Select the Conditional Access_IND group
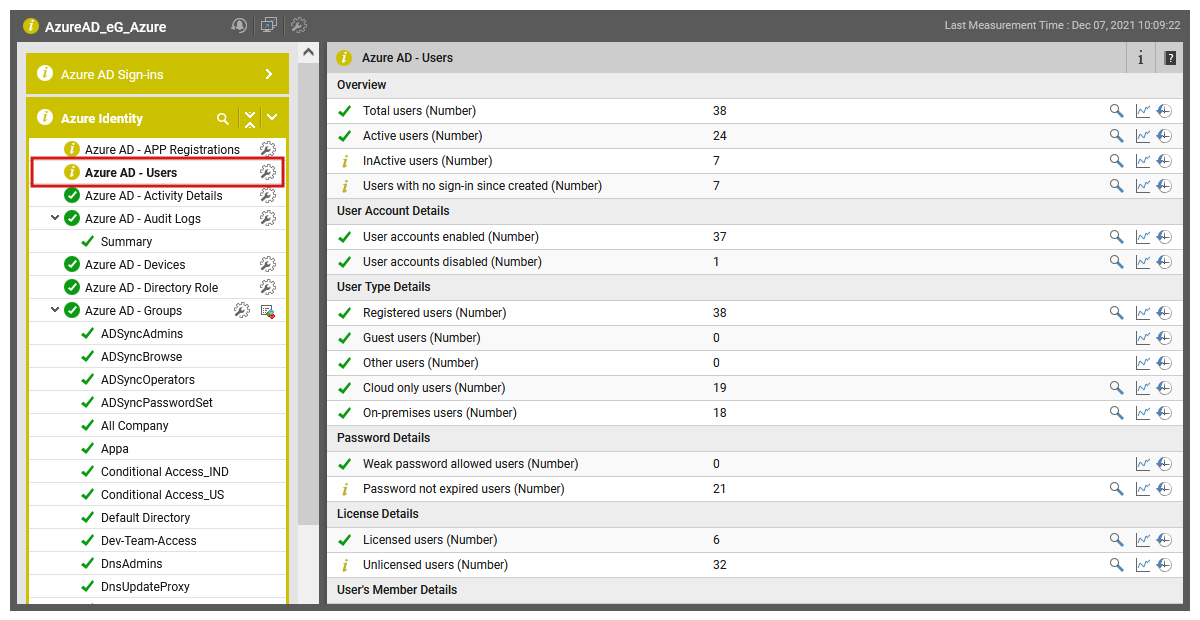 (165, 471)
